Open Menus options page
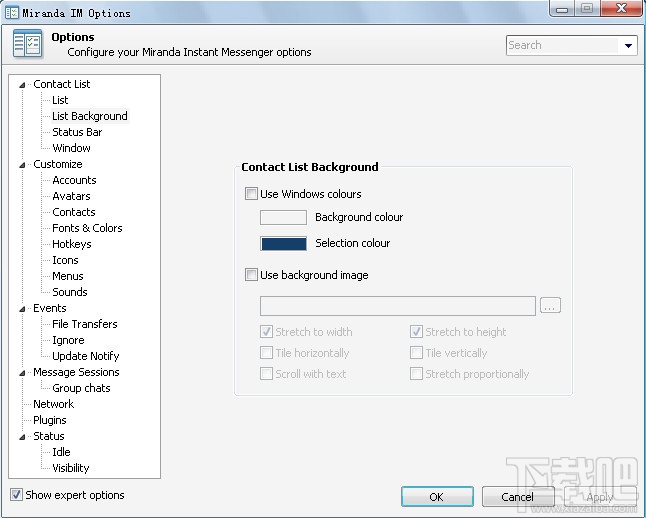646x518 pixels. click(68, 276)
